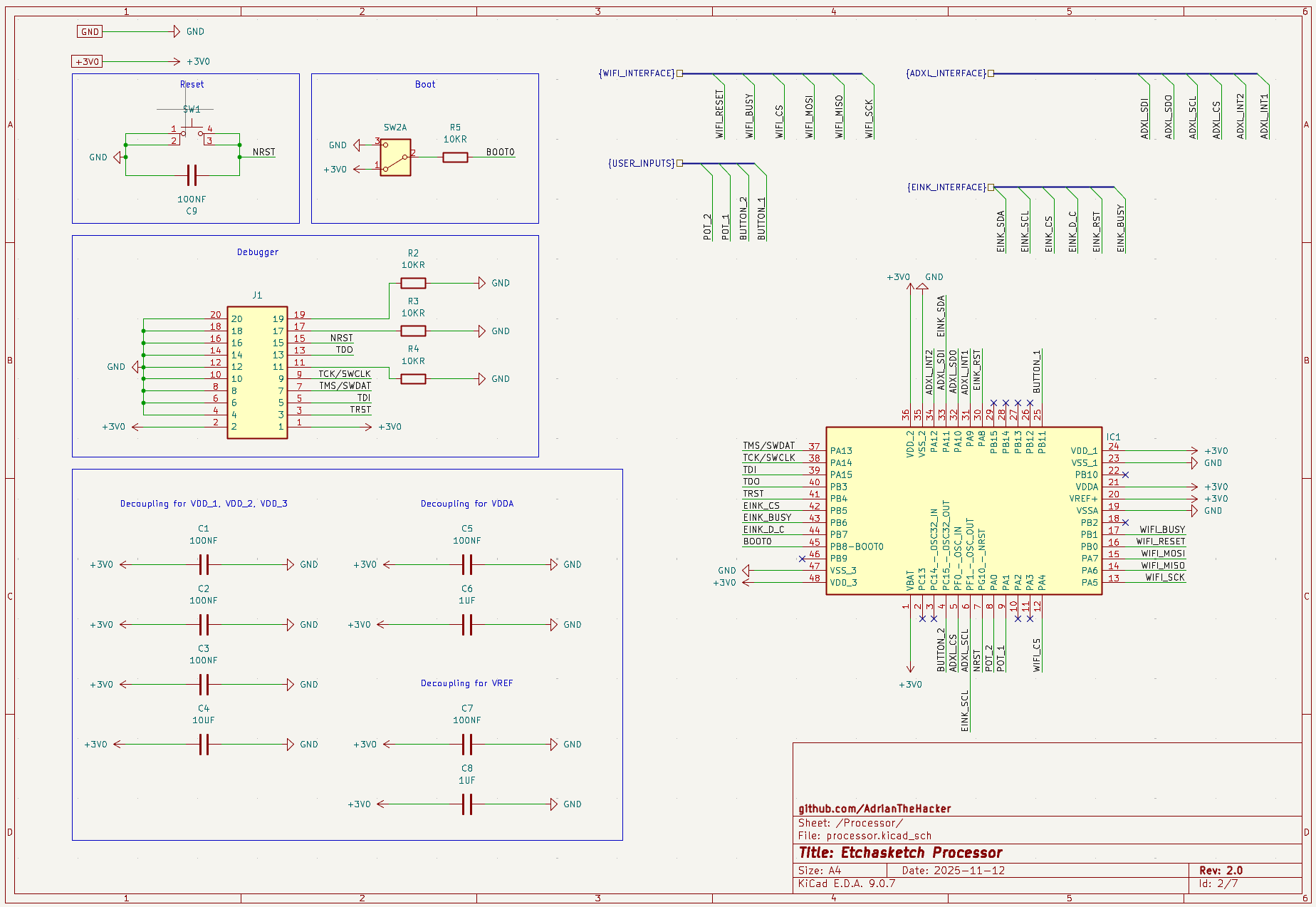Click WIFI_SCK label under WIFI_INTERFACE bus

click(869, 118)
